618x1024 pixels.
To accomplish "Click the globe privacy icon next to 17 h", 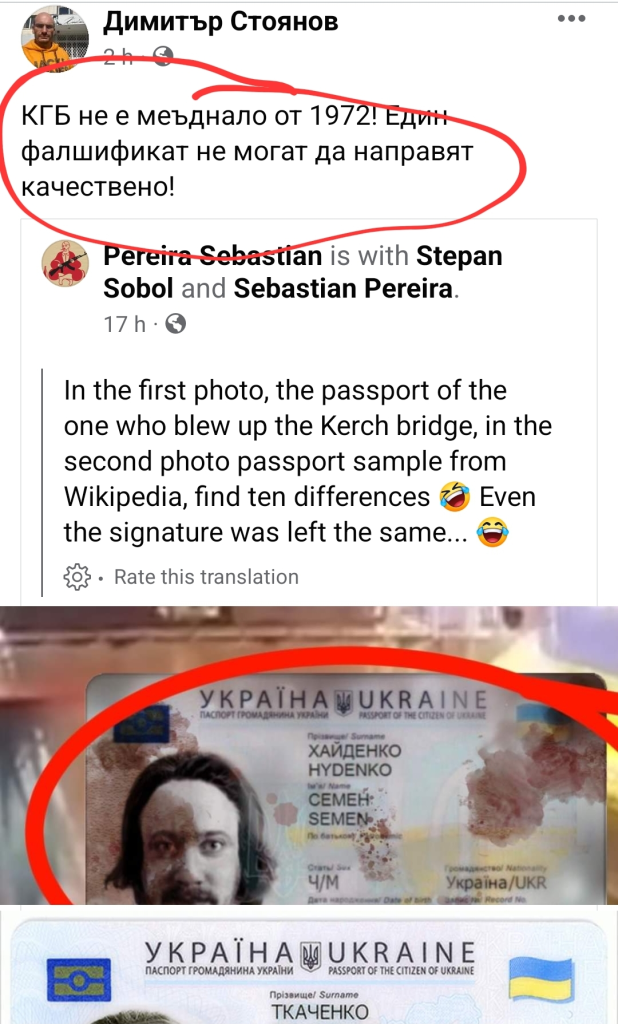I will 175,323.
